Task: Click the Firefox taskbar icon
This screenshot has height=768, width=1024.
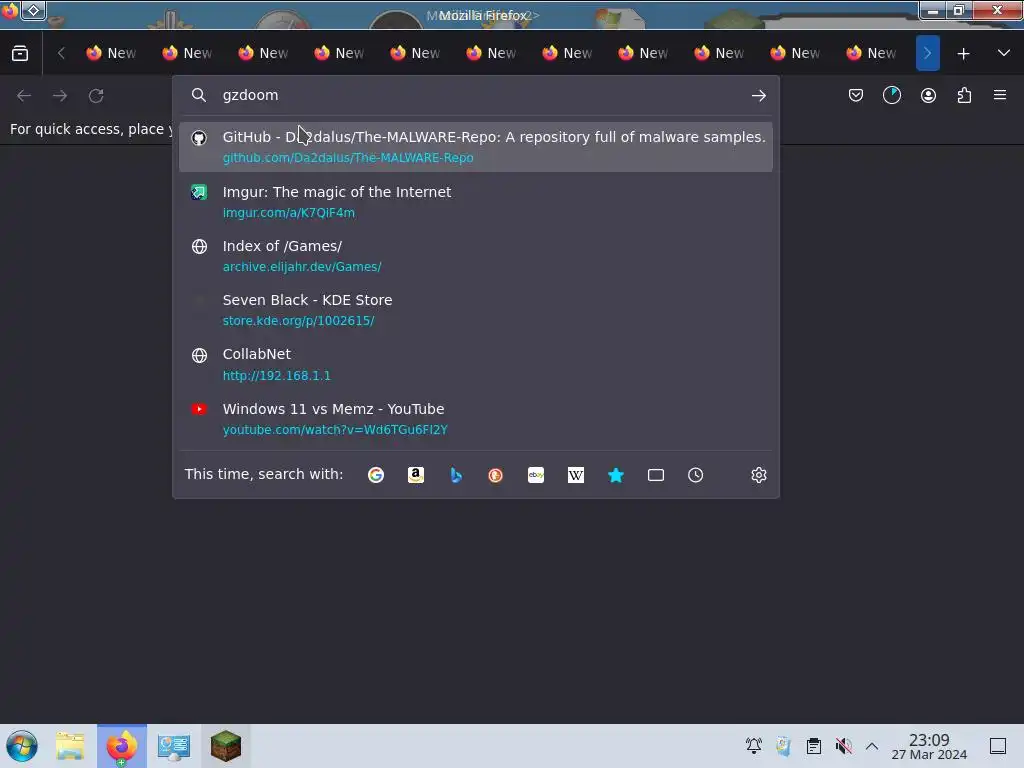Action: [x=122, y=746]
